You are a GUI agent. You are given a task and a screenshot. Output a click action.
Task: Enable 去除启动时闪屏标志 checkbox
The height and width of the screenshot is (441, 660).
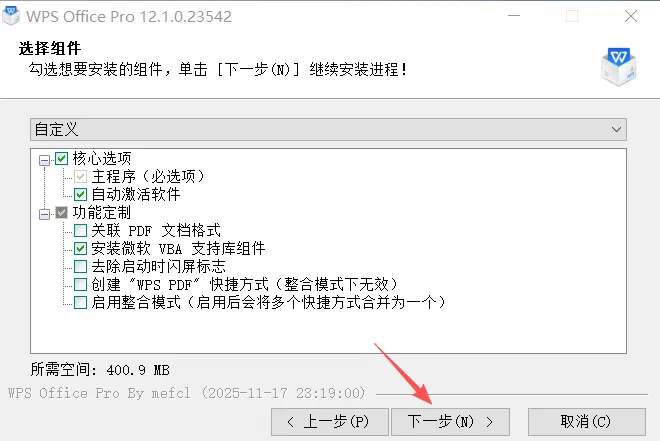coord(80,266)
